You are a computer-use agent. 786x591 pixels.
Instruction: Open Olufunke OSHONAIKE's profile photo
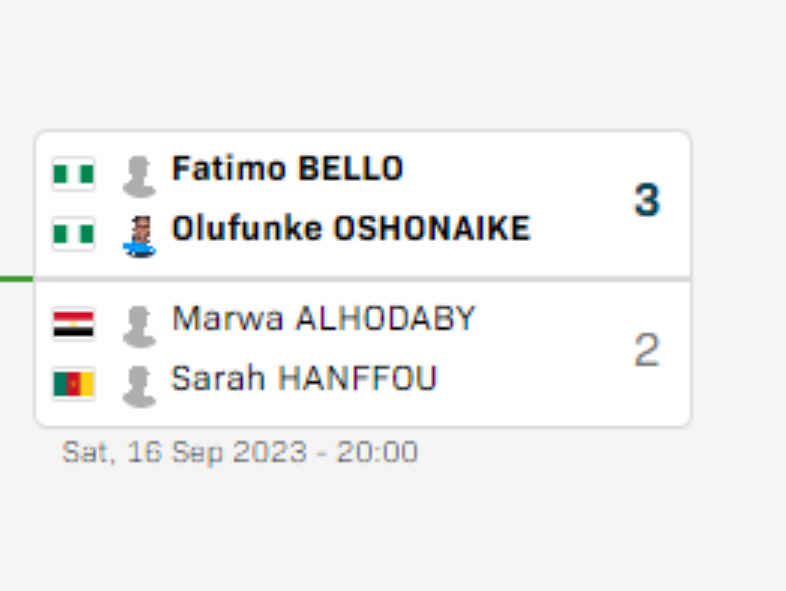139,237
